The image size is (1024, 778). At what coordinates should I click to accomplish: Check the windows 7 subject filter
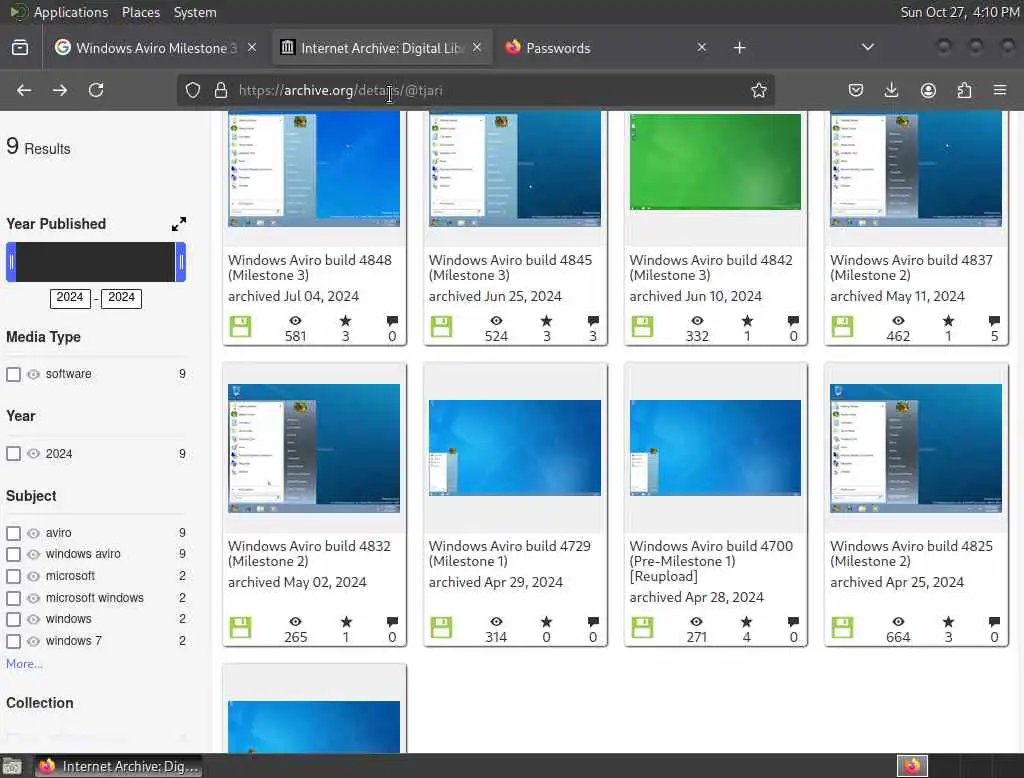click(x=13, y=641)
